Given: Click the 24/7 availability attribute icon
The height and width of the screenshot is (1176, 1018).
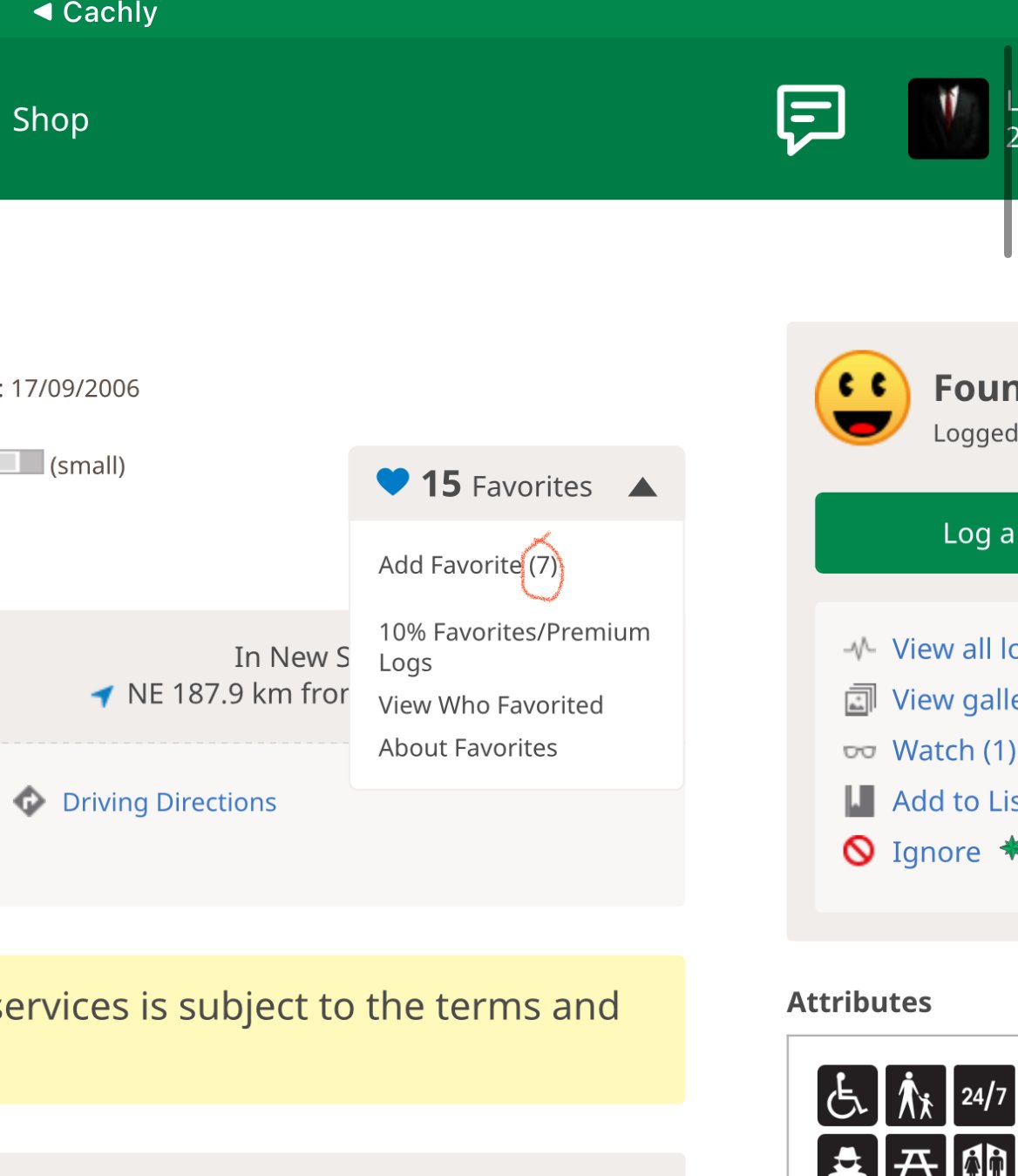Looking at the screenshot, I should pyautogui.click(x=984, y=1095).
